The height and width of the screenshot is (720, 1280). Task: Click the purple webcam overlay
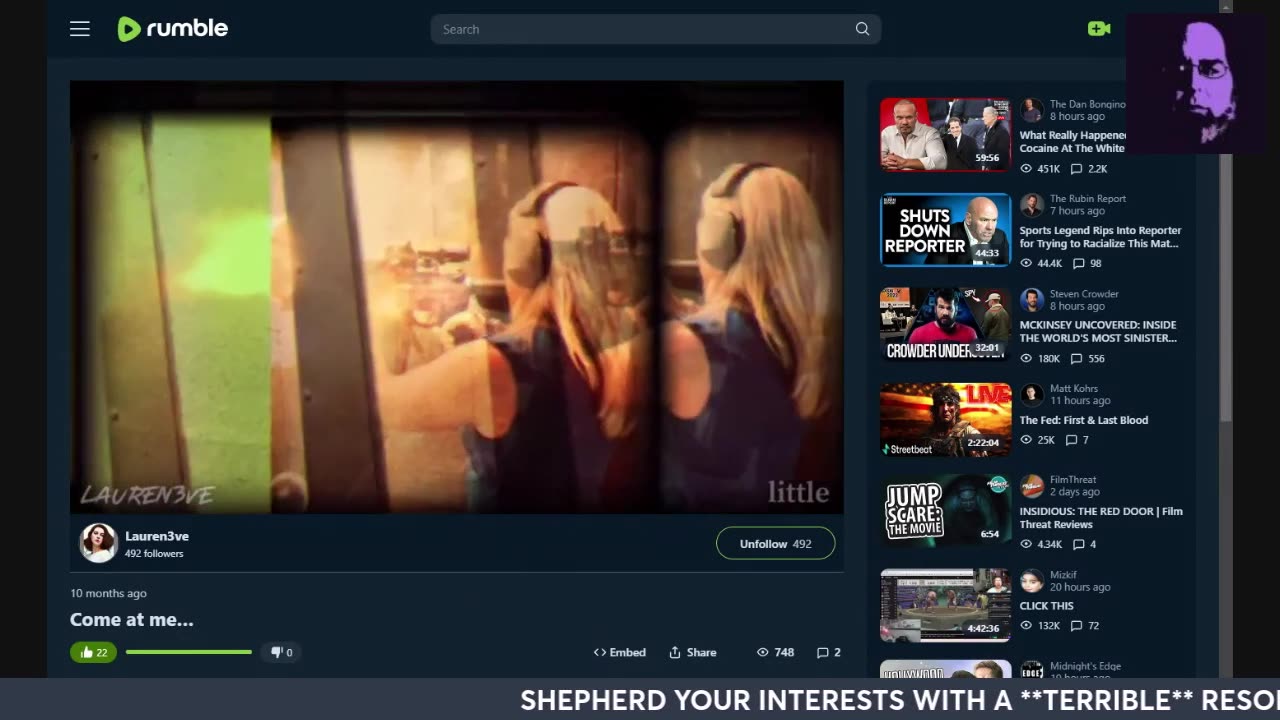[1197, 84]
